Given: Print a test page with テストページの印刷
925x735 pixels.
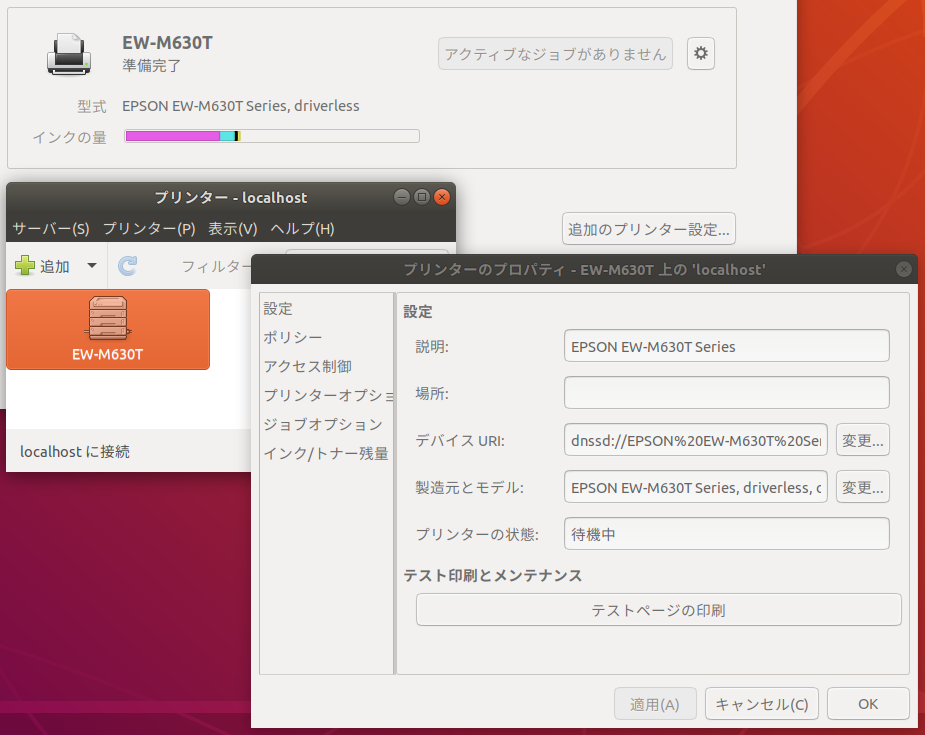Looking at the screenshot, I should [658, 609].
